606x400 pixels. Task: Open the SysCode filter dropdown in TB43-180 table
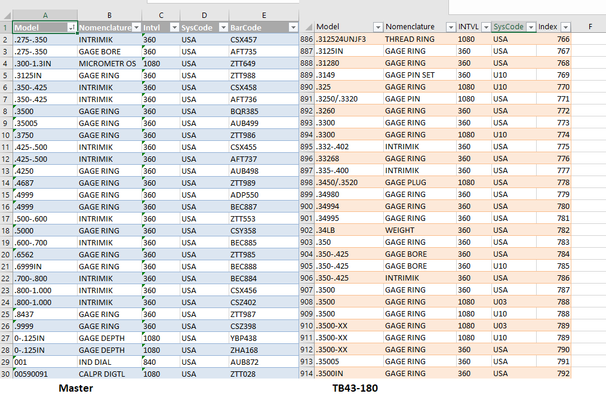531,27
